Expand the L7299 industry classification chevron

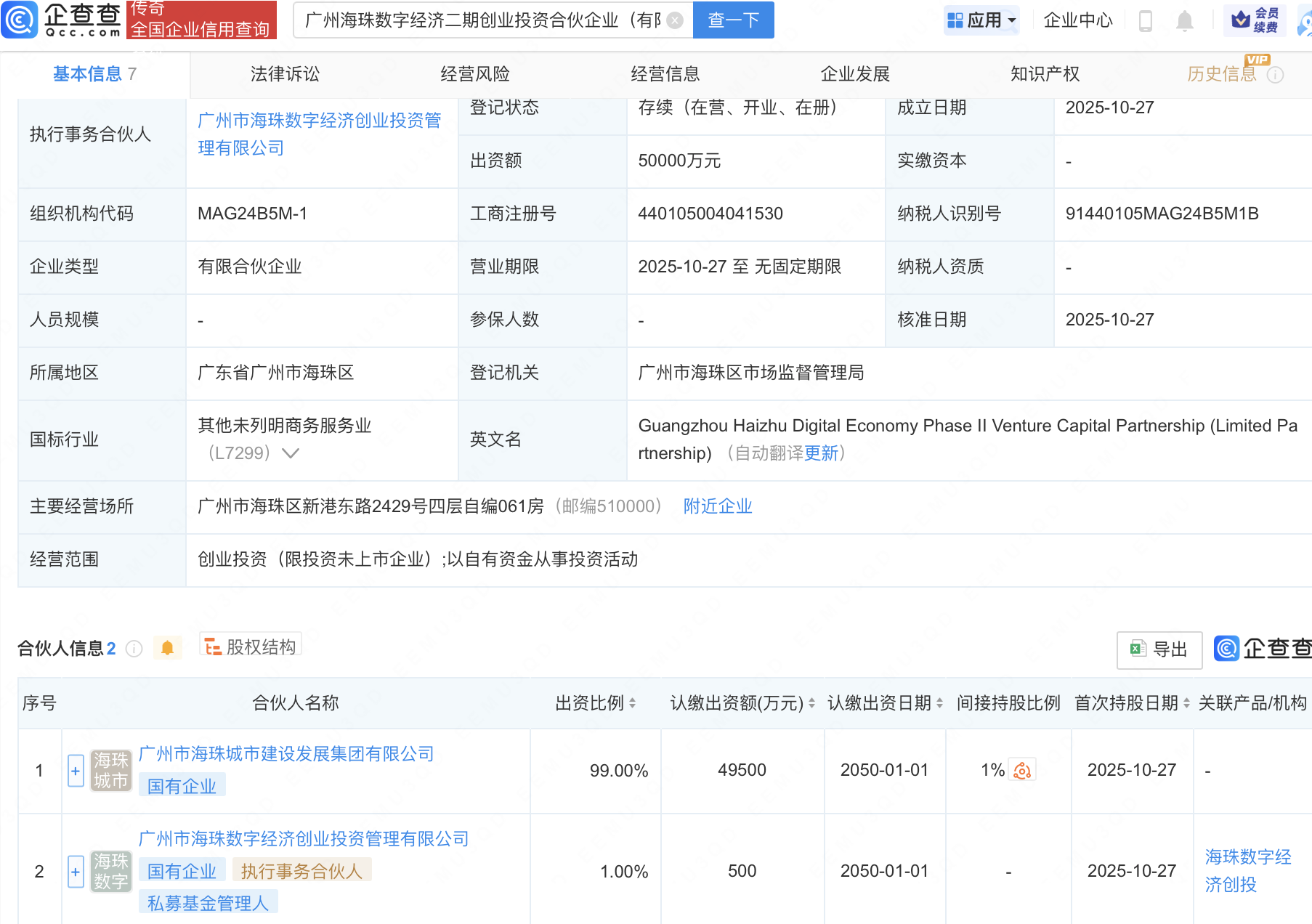tap(291, 453)
